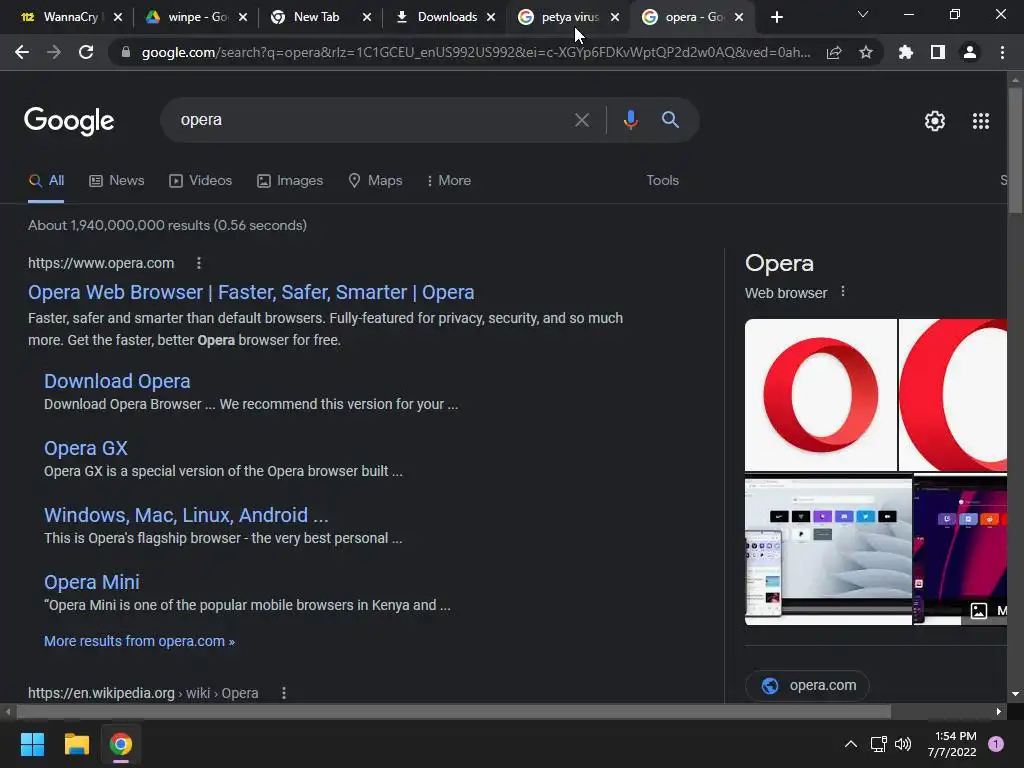This screenshot has width=1024, height=768.
Task: Reload the current page
Action: click(86, 52)
